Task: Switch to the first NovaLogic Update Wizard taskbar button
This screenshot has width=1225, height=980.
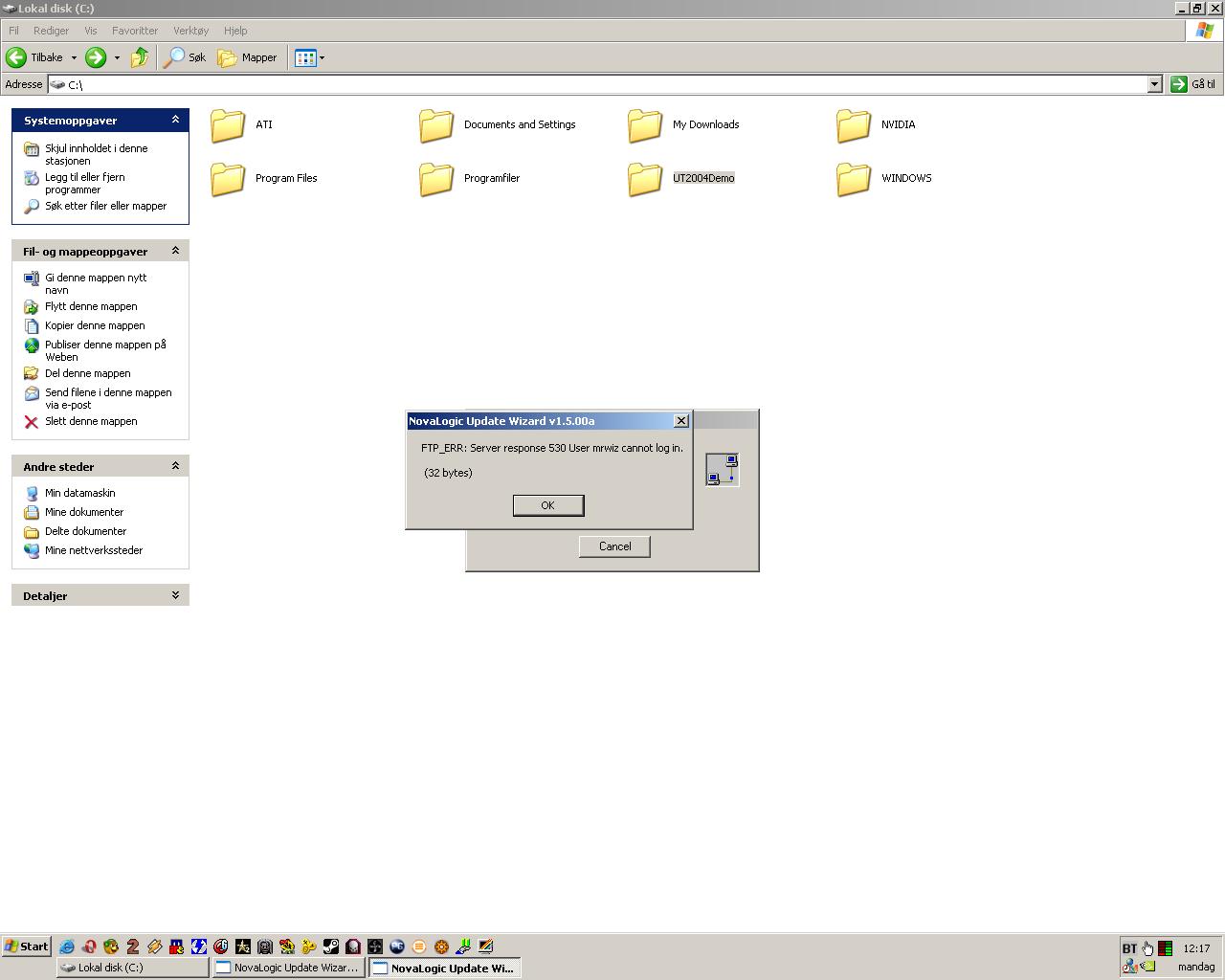Action: (289, 968)
